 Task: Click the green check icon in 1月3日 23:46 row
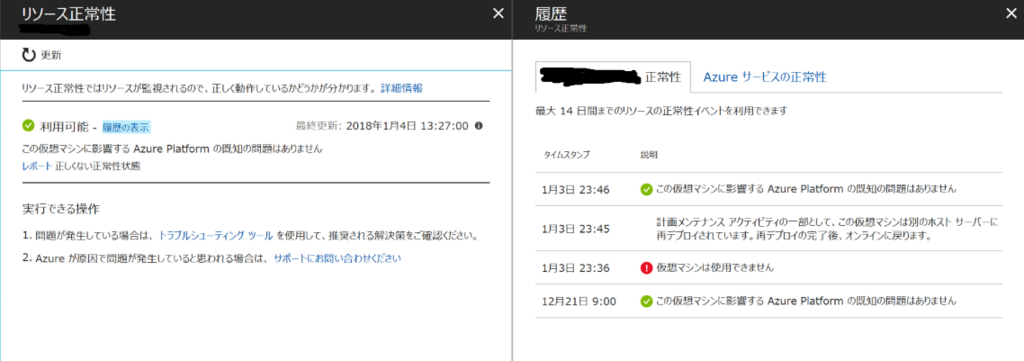coord(647,189)
